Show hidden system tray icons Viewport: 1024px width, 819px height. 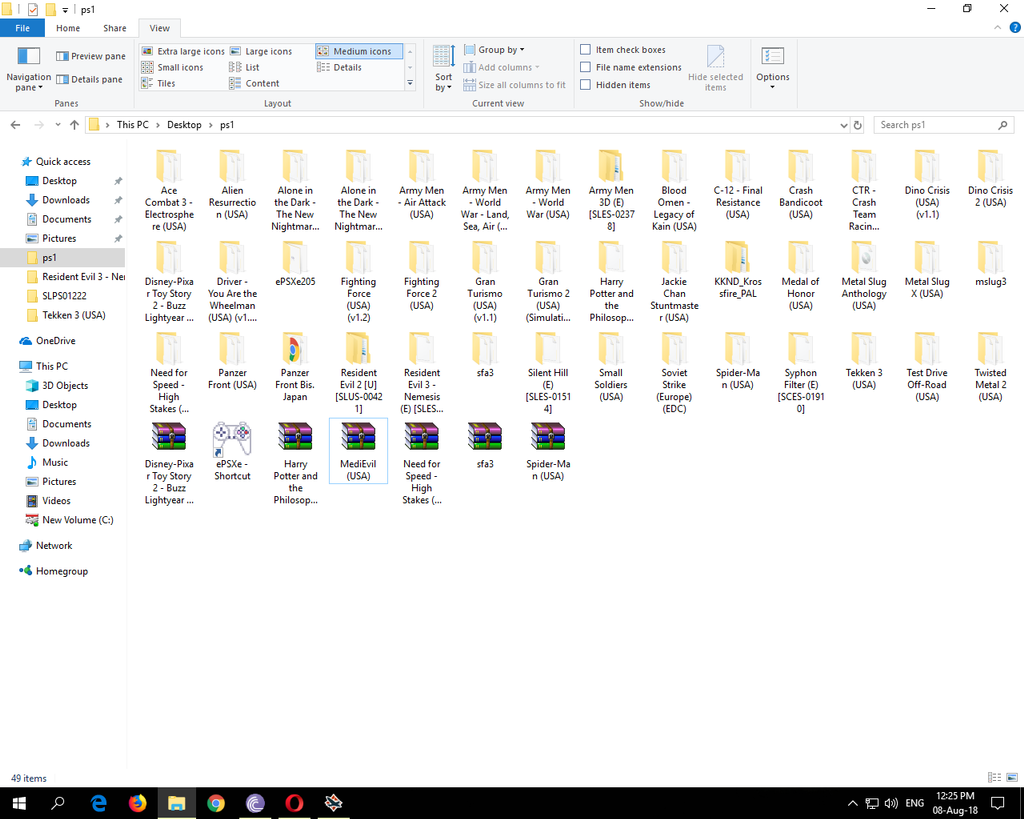coord(852,803)
